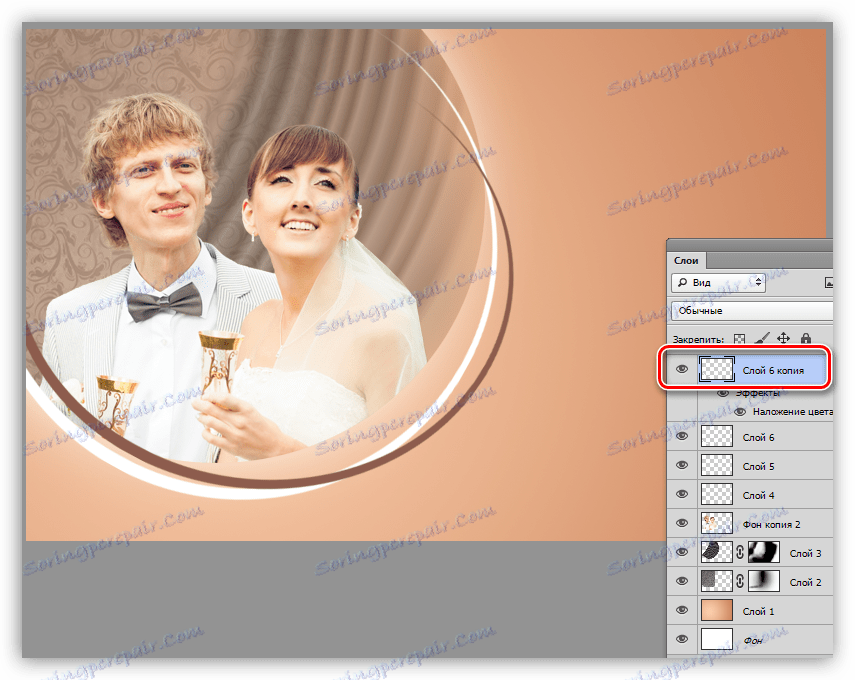Lock all padlock icon
Viewport: 855px width, 680px height.
point(805,339)
